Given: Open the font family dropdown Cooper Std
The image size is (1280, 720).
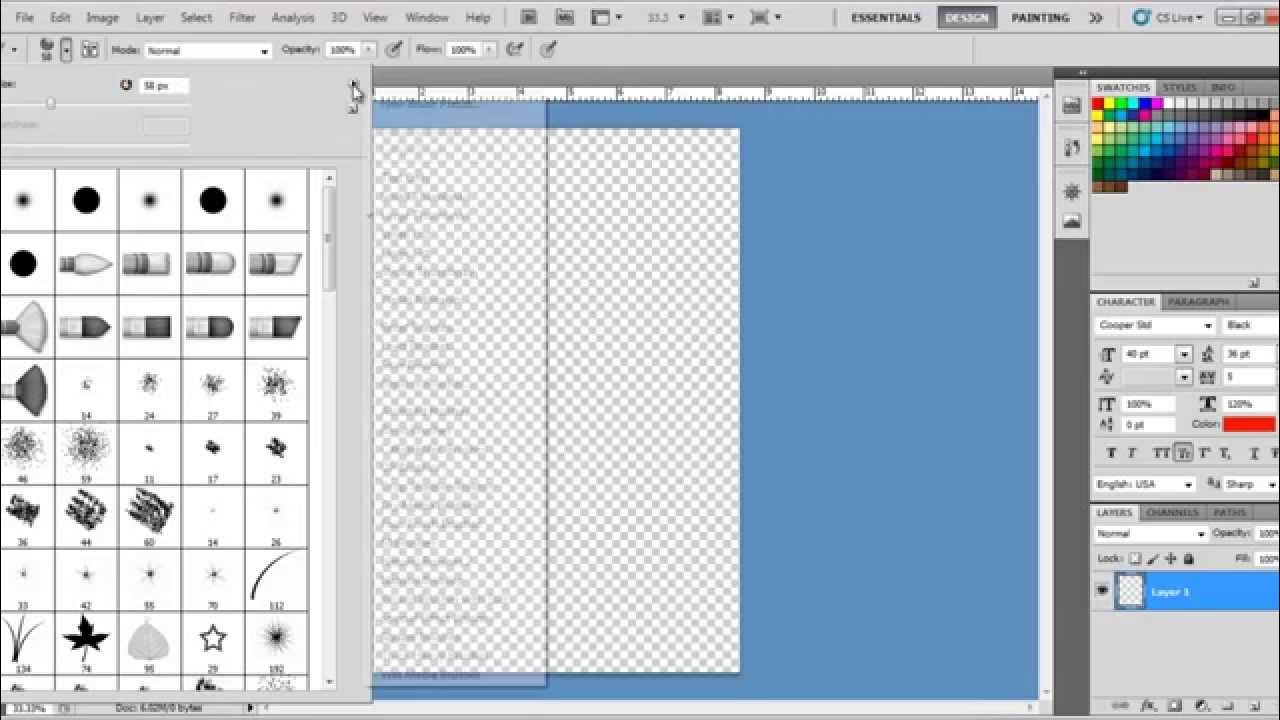Looking at the screenshot, I should click(x=1155, y=325).
